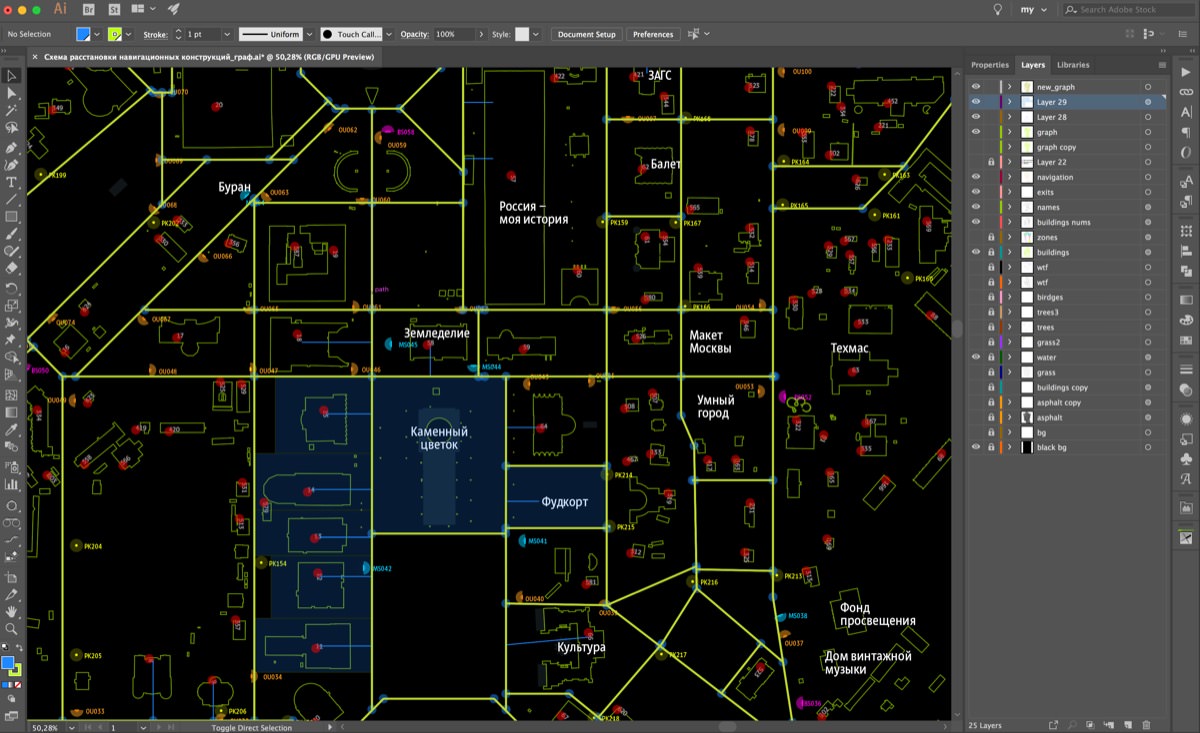Hide the new_graph layer
The height and width of the screenshot is (733, 1200).
pos(976,86)
